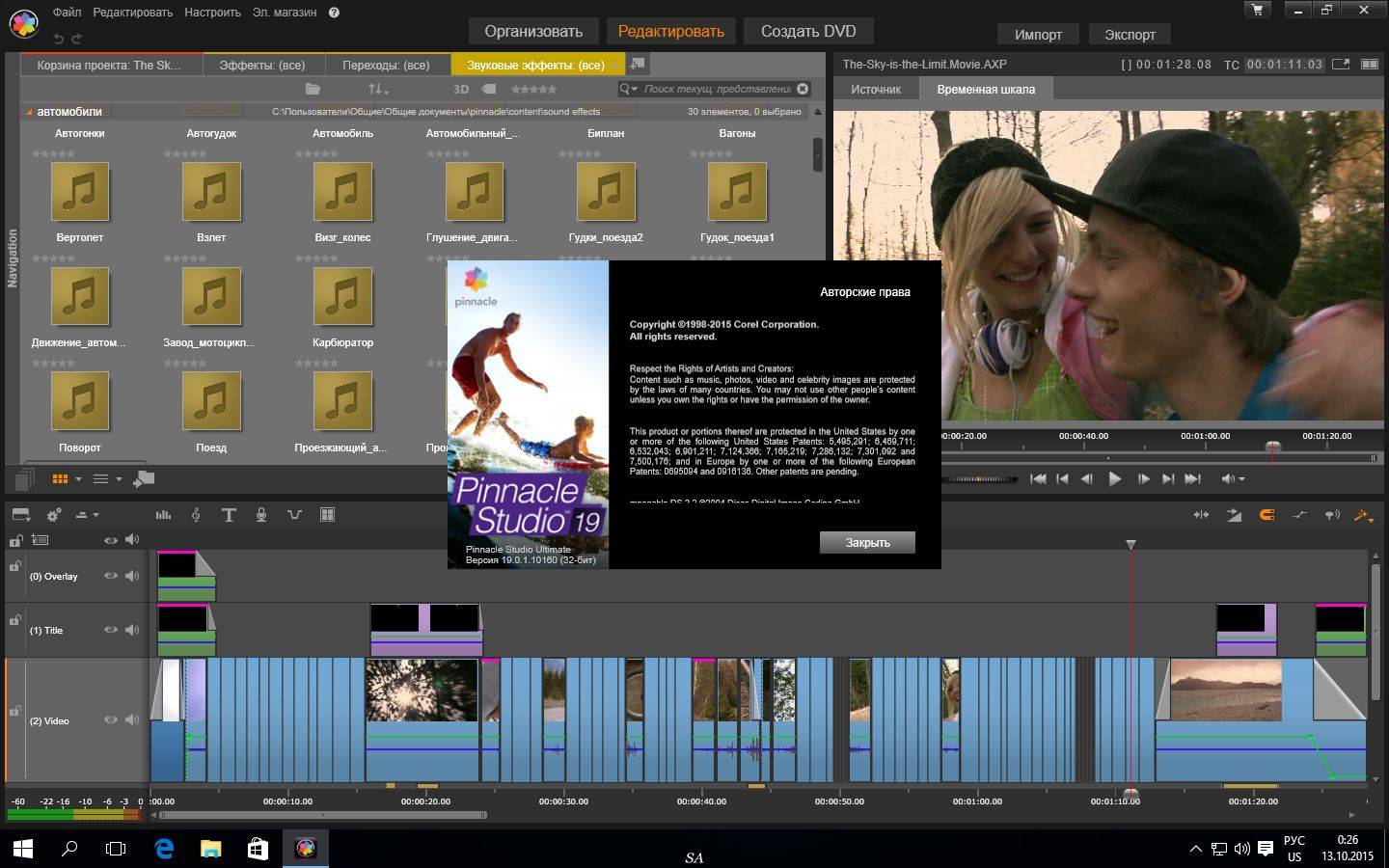Viewport: 1389px width, 868px height.
Task: Open the Файл menu
Action: [x=68, y=13]
